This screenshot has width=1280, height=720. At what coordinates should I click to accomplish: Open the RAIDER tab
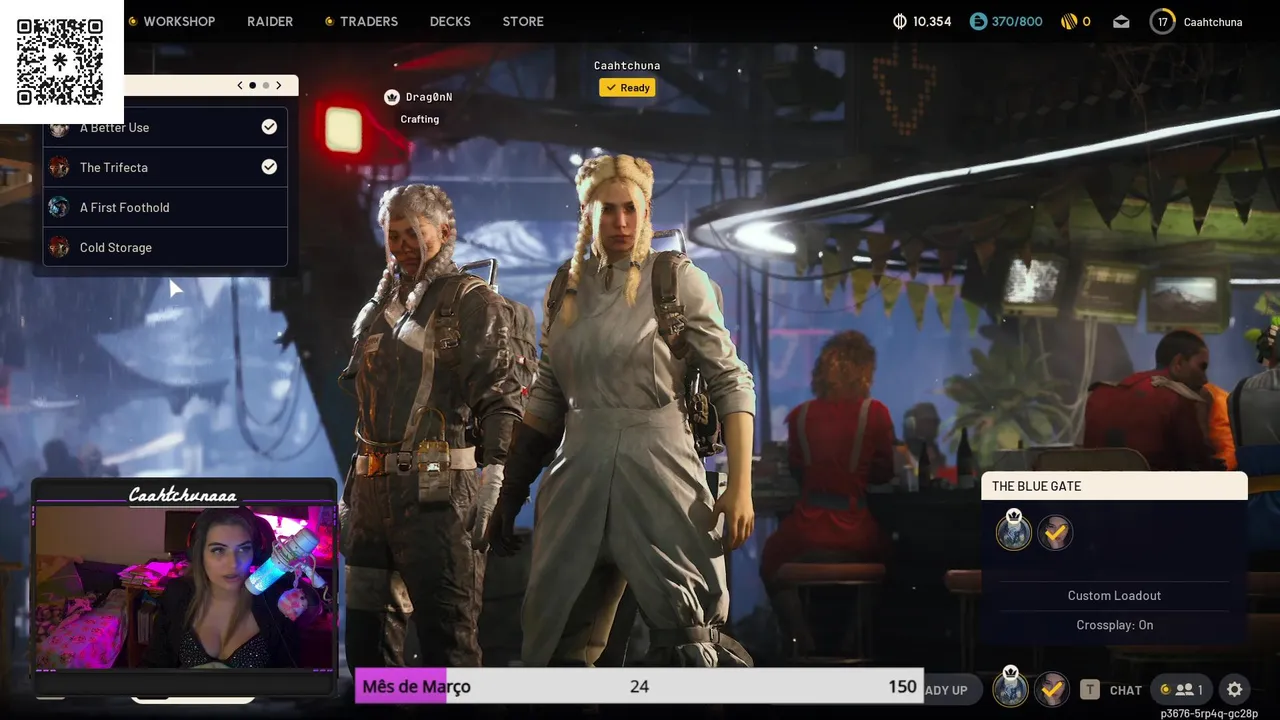(x=270, y=21)
